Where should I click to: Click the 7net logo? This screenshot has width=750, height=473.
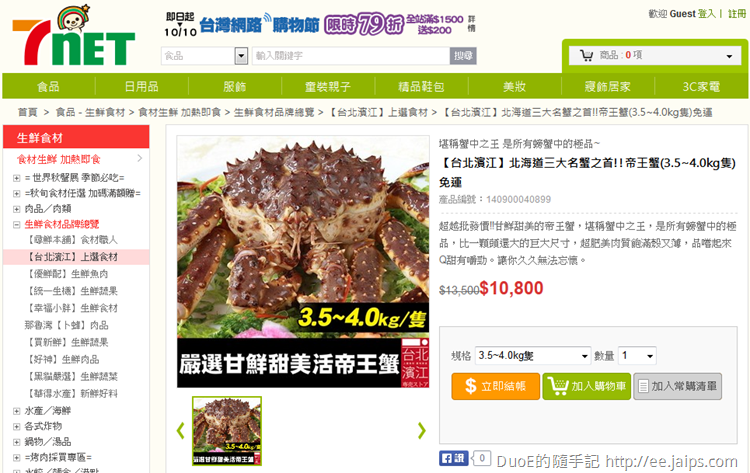pyautogui.click(x=74, y=36)
